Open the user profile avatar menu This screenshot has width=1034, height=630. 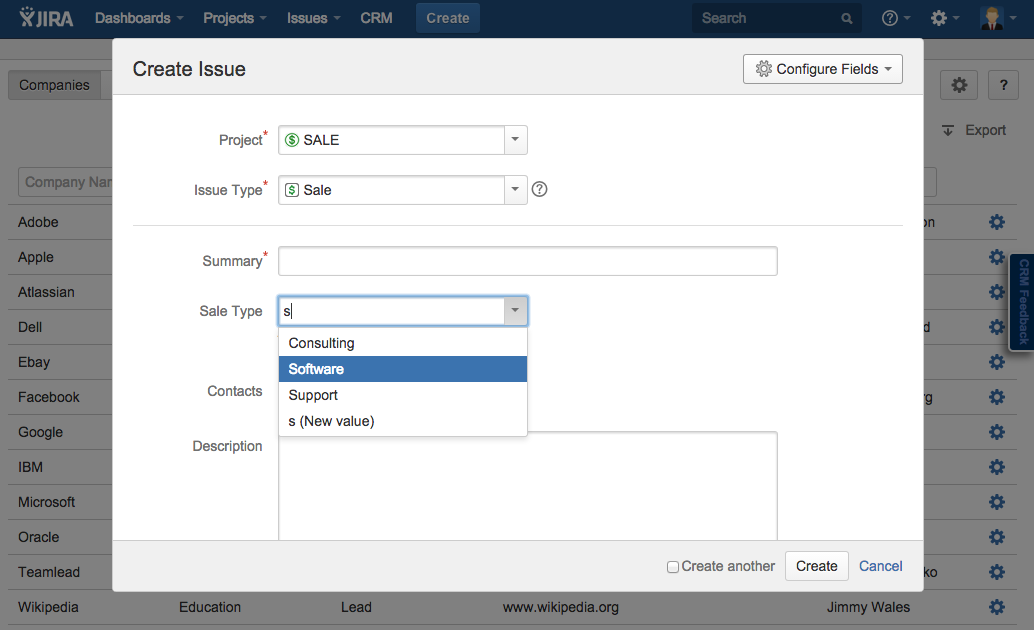997,18
